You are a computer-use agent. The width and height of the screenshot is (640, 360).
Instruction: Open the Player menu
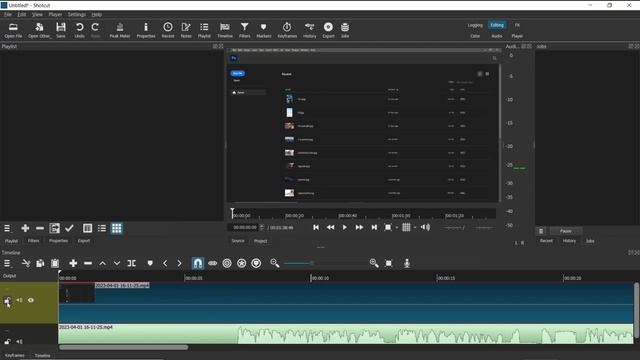click(55, 14)
